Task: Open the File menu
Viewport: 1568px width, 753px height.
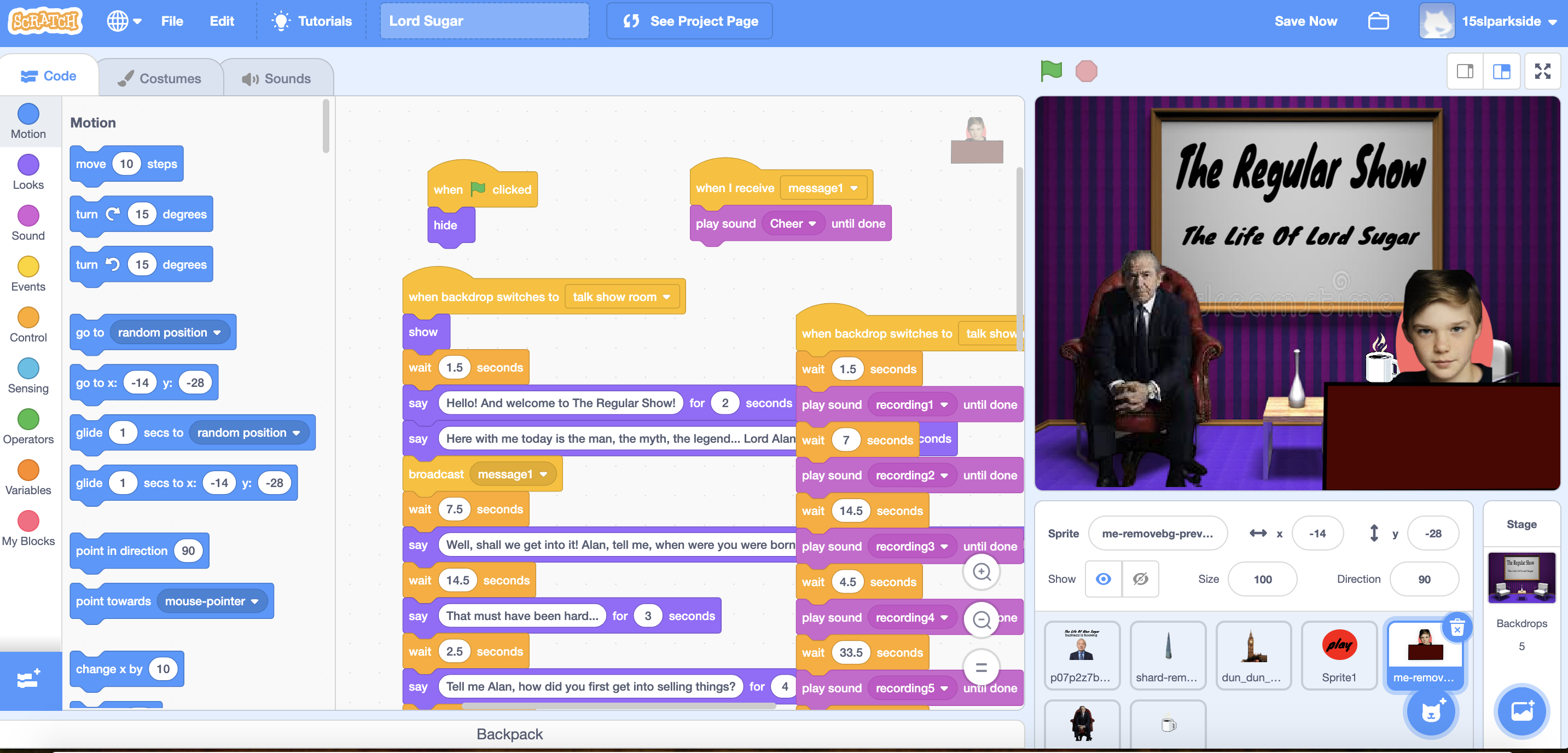Action: pos(172,21)
